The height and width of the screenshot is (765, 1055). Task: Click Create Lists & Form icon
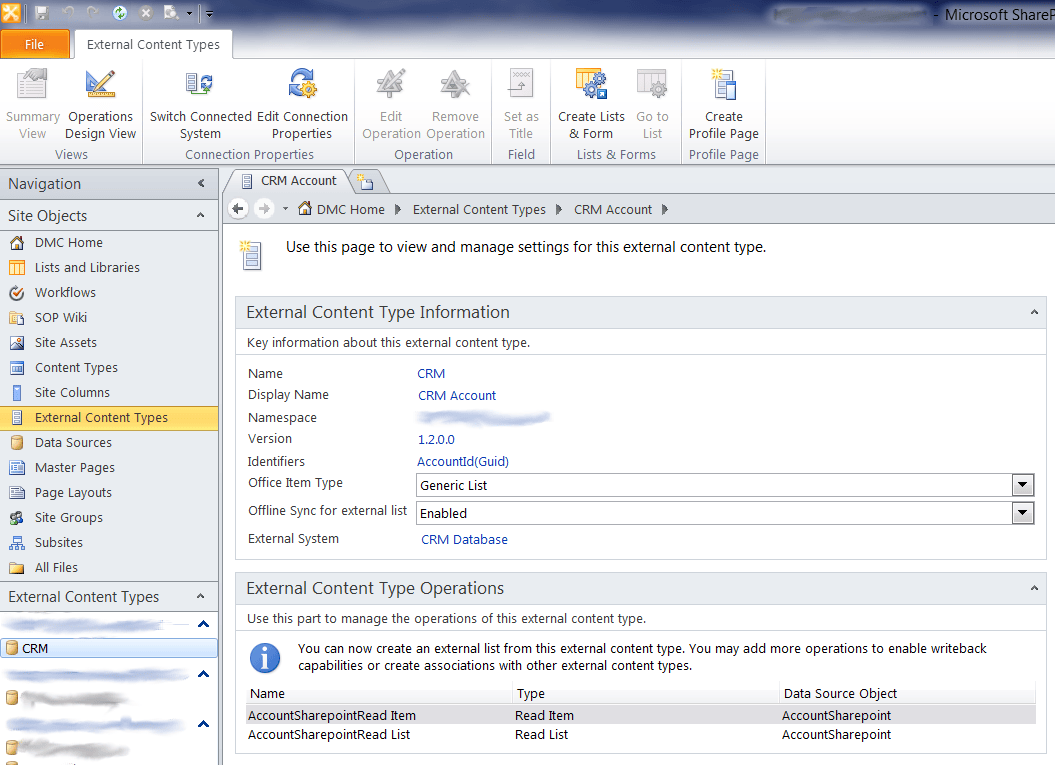click(x=591, y=85)
